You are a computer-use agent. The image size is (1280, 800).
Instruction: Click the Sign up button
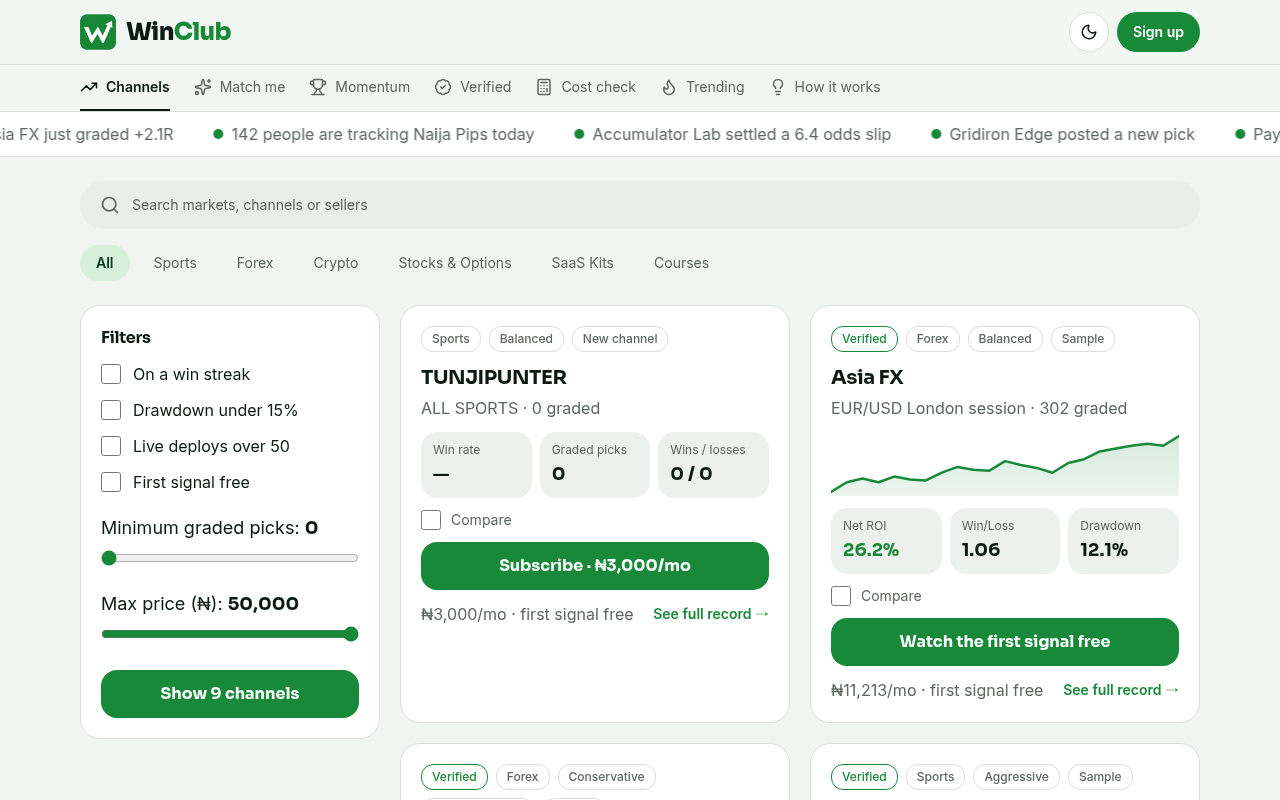pyautogui.click(x=1158, y=32)
